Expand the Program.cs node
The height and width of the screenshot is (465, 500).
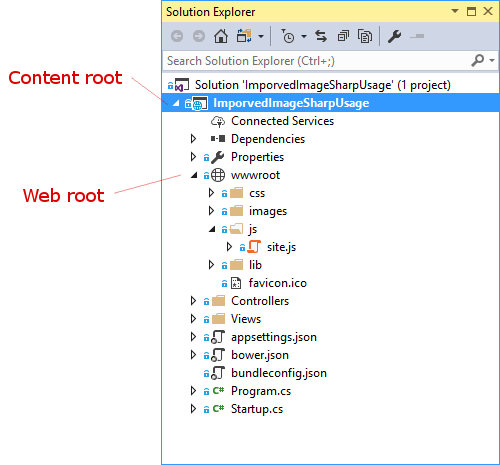click(193, 391)
